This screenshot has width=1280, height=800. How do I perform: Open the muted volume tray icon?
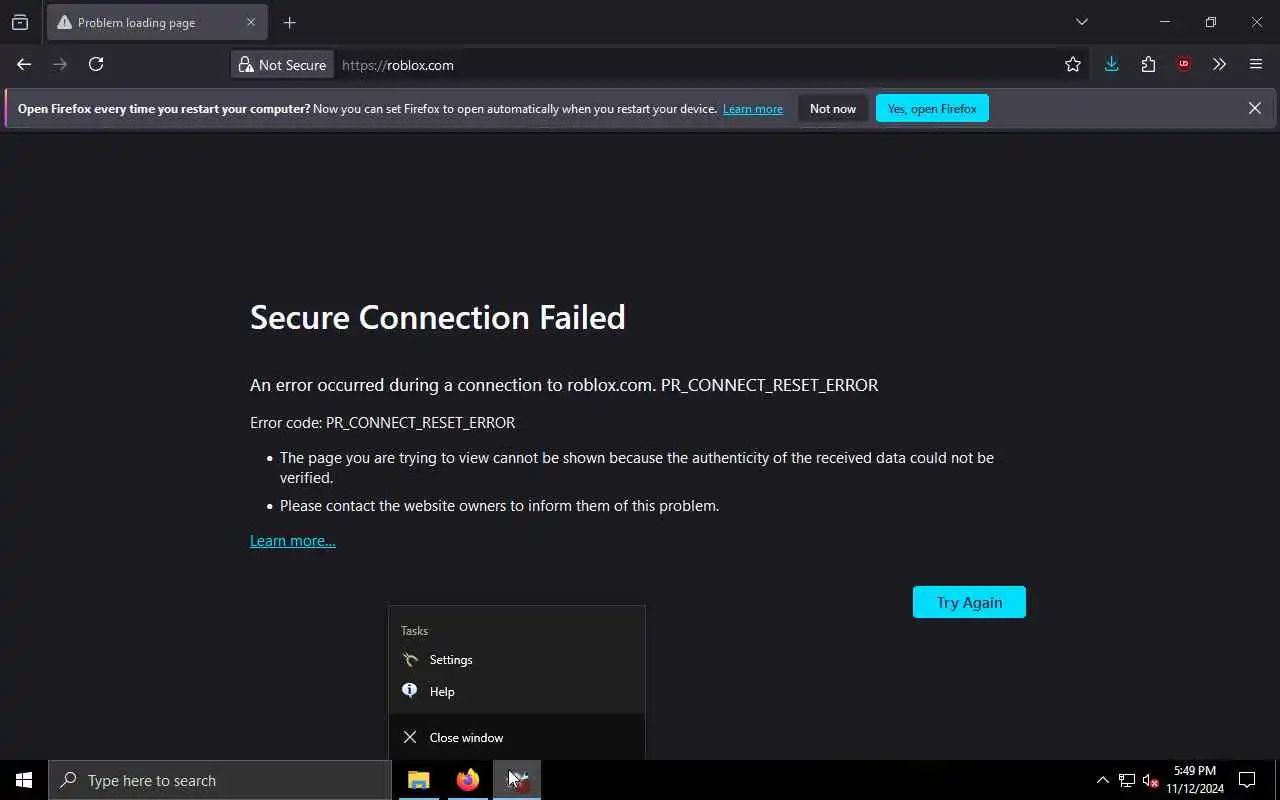[x=1150, y=780]
